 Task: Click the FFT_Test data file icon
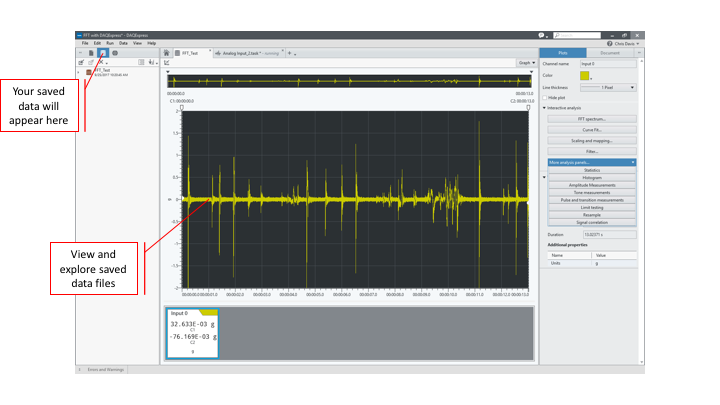coord(88,72)
